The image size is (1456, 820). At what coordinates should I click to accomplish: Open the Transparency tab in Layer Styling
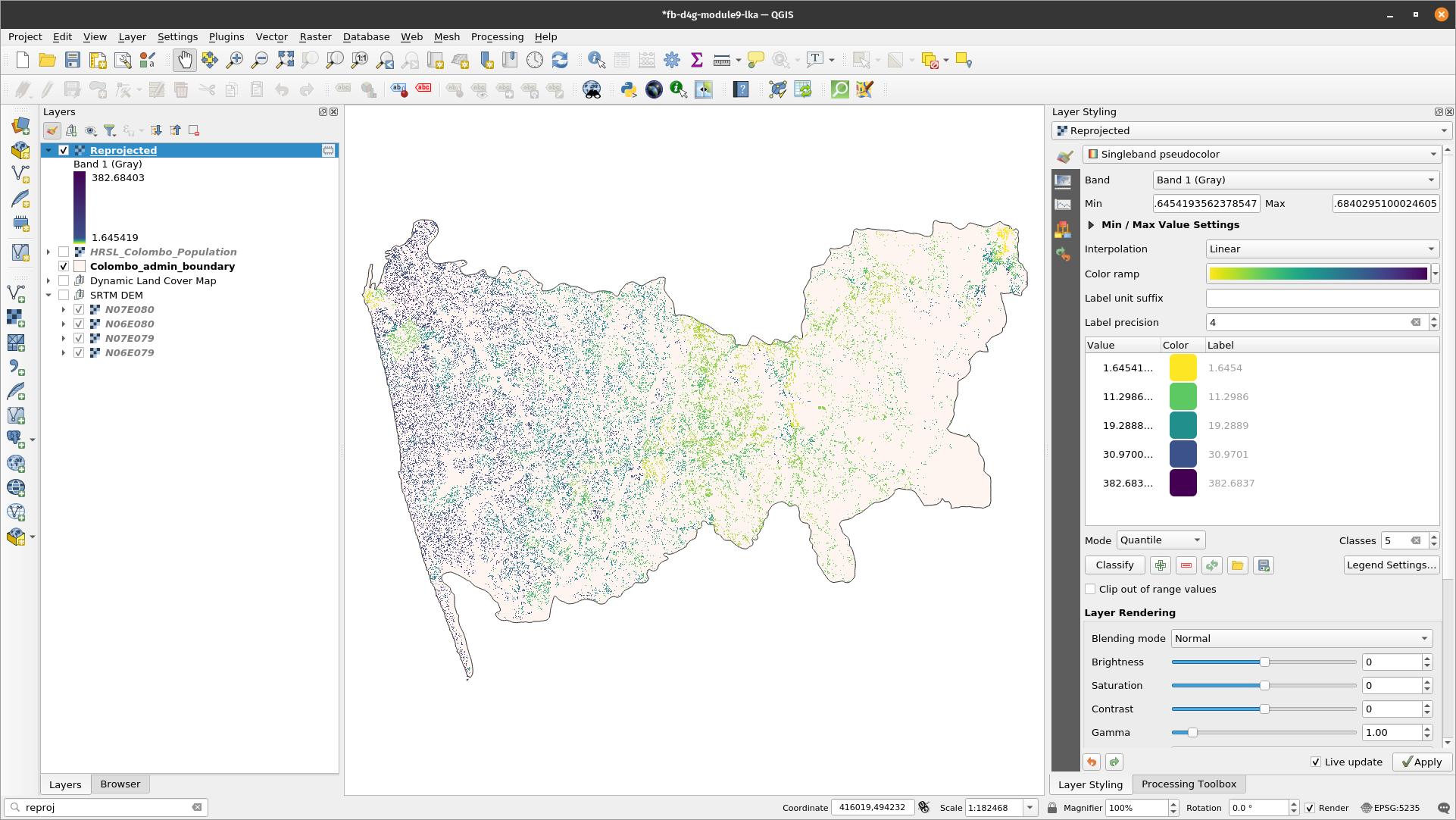[x=1063, y=180]
